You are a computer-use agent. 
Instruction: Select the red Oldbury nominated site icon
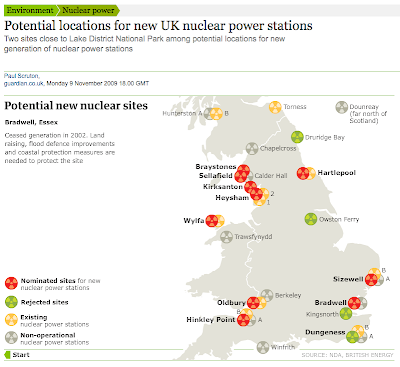(x=253, y=303)
